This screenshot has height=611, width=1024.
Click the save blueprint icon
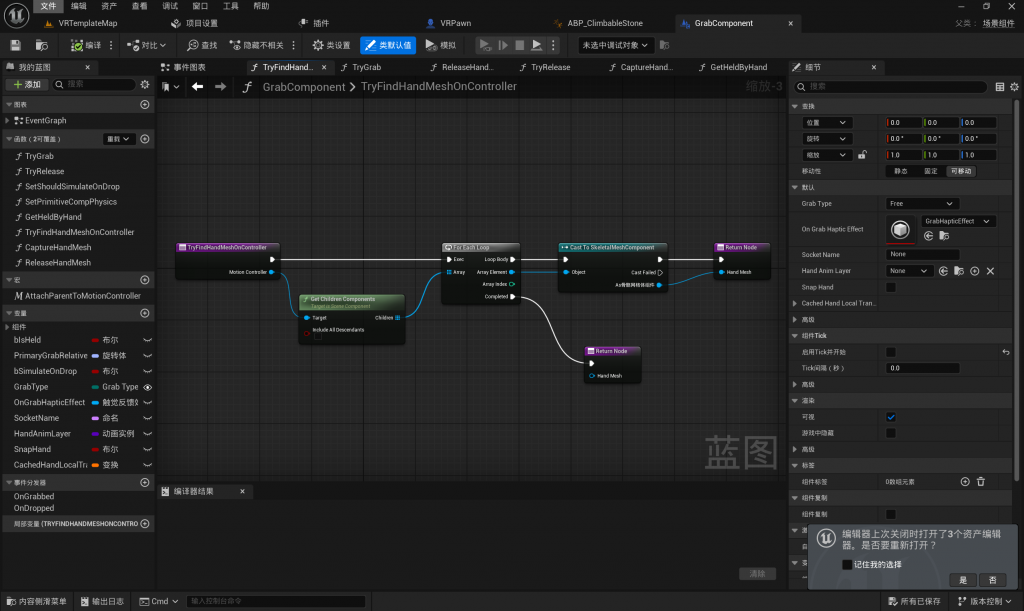[15, 45]
